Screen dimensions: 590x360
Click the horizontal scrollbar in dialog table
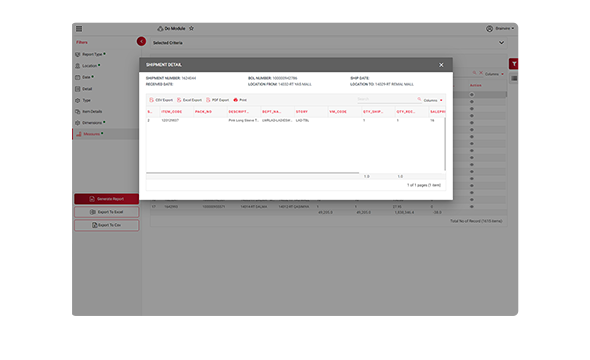[252, 173]
